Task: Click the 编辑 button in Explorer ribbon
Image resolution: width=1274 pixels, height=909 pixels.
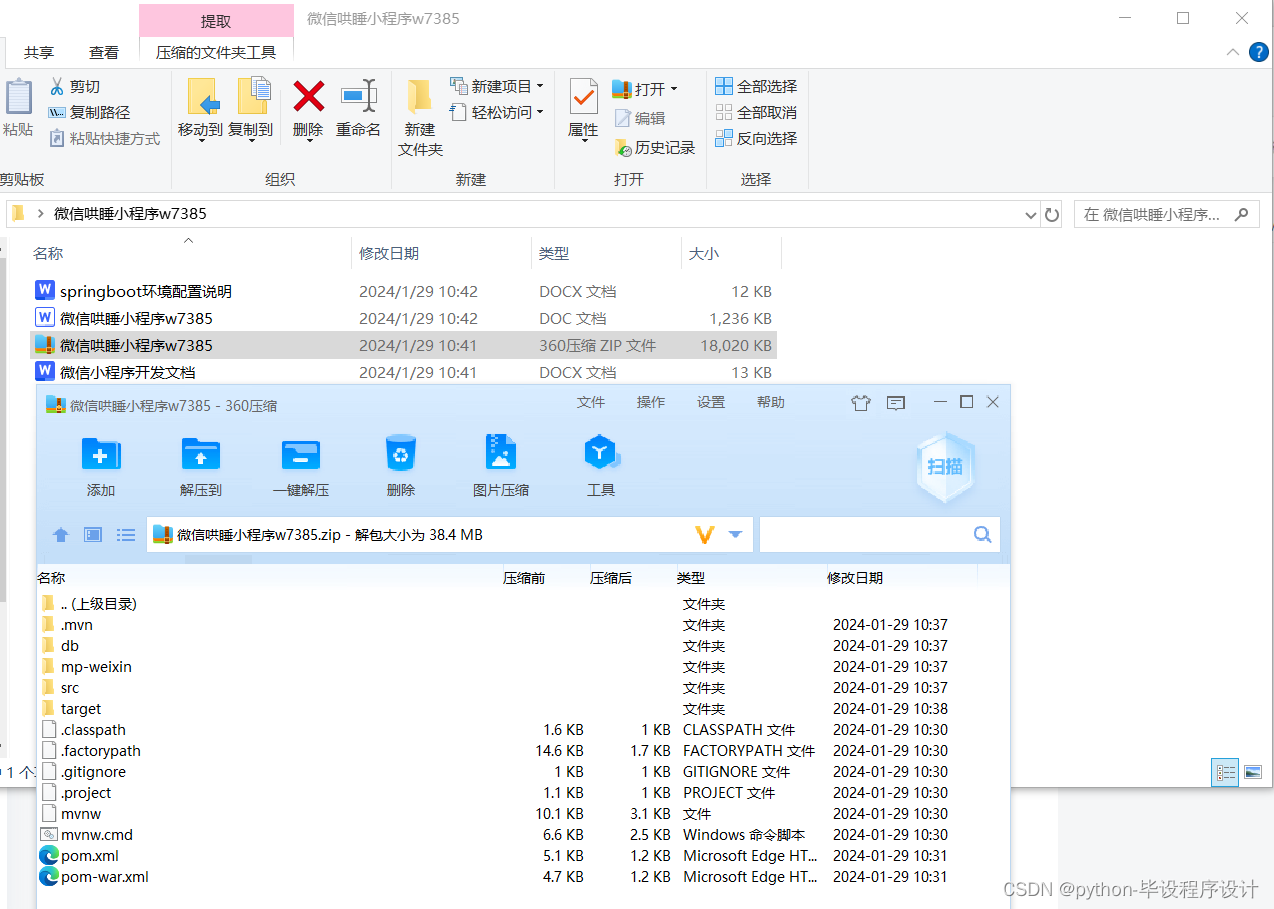Action: tap(640, 118)
